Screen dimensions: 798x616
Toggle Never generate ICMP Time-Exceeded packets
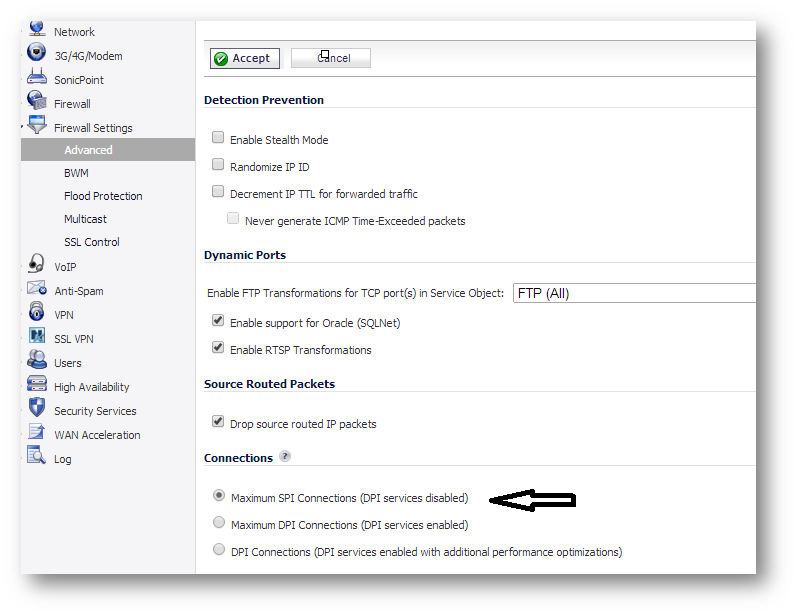[233, 218]
